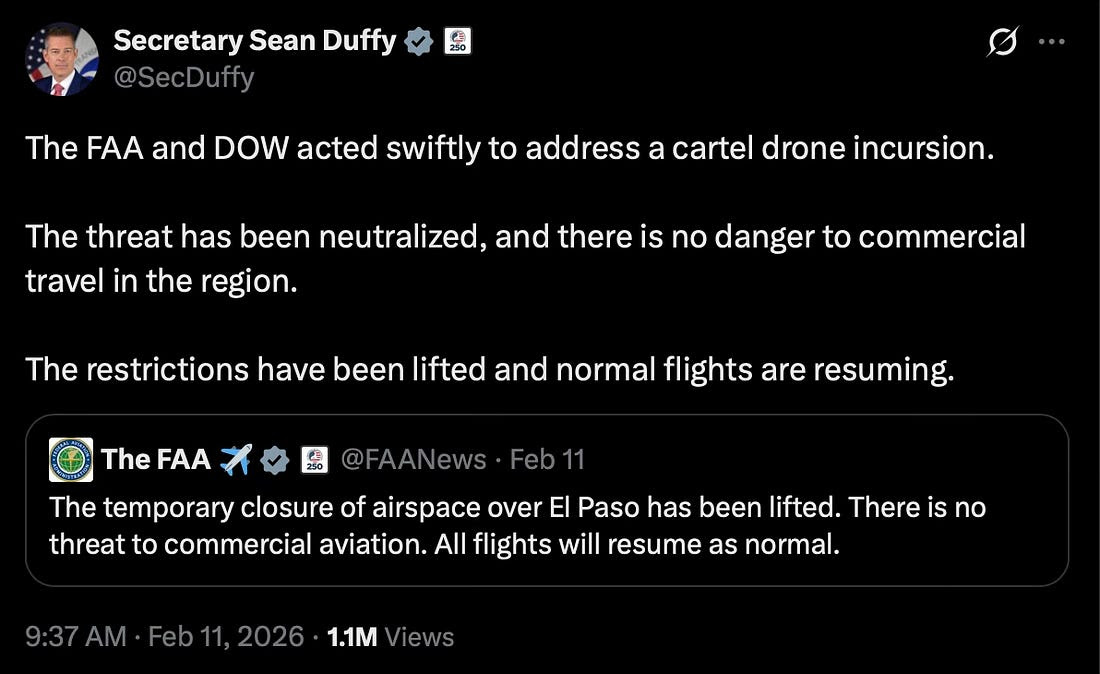The height and width of the screenshot is (674, 1100).
Task: Click the airplane emoji beside The FAA
Action: [x=236, y=460]
